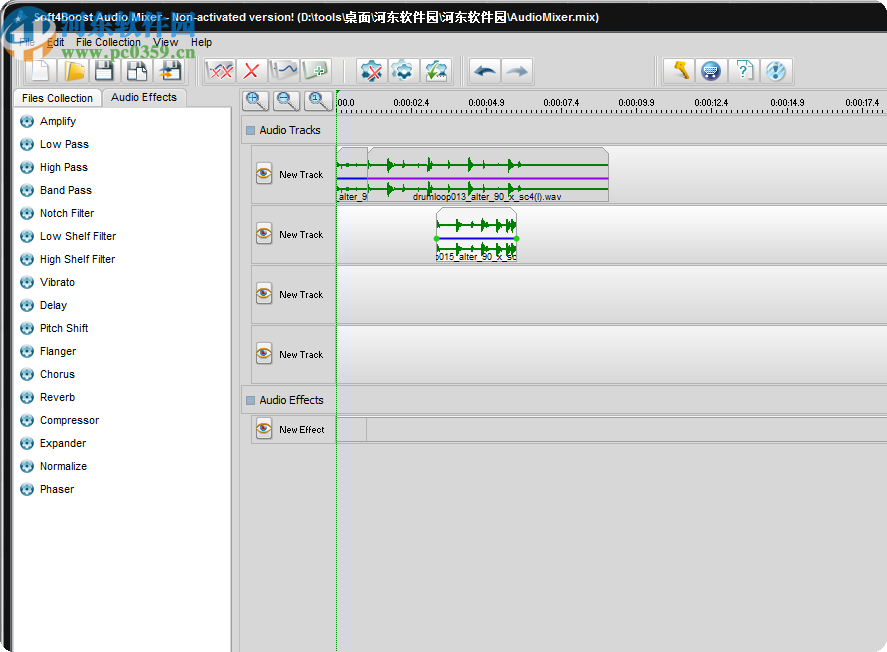Image resolution: width=887 pixels, height=652 pixels.
Task: Select the Low Shelf Filter effect
Action: point(77,236)
